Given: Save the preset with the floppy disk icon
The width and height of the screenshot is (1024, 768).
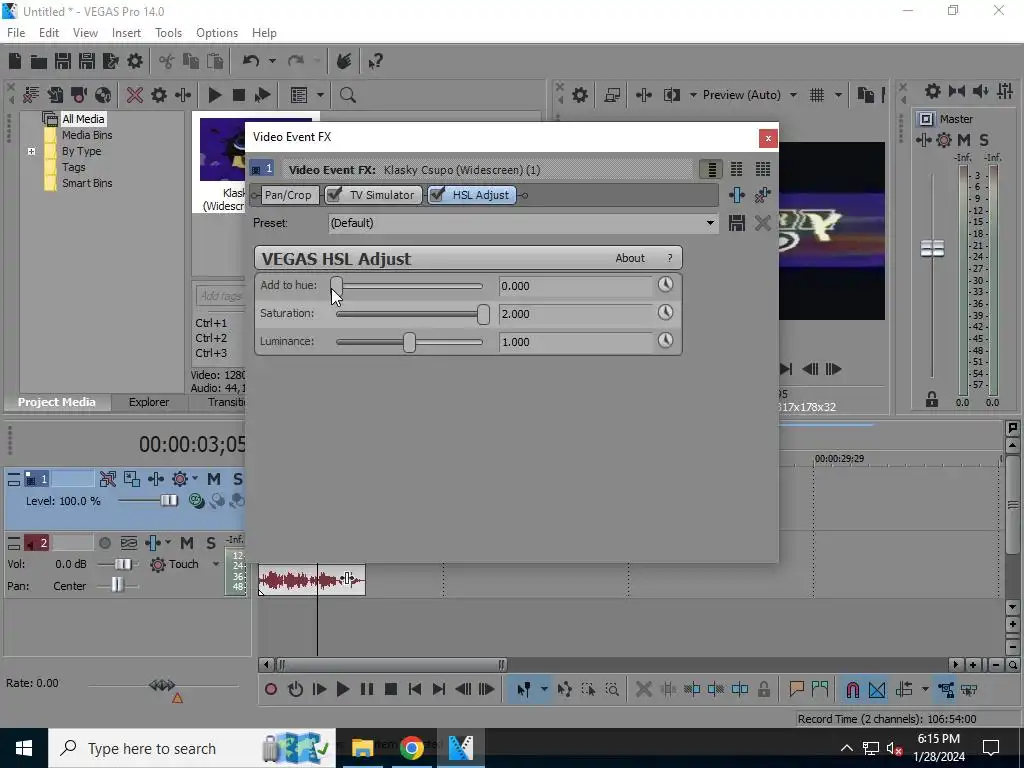Looking at the screenshot, I should [737, 223].
